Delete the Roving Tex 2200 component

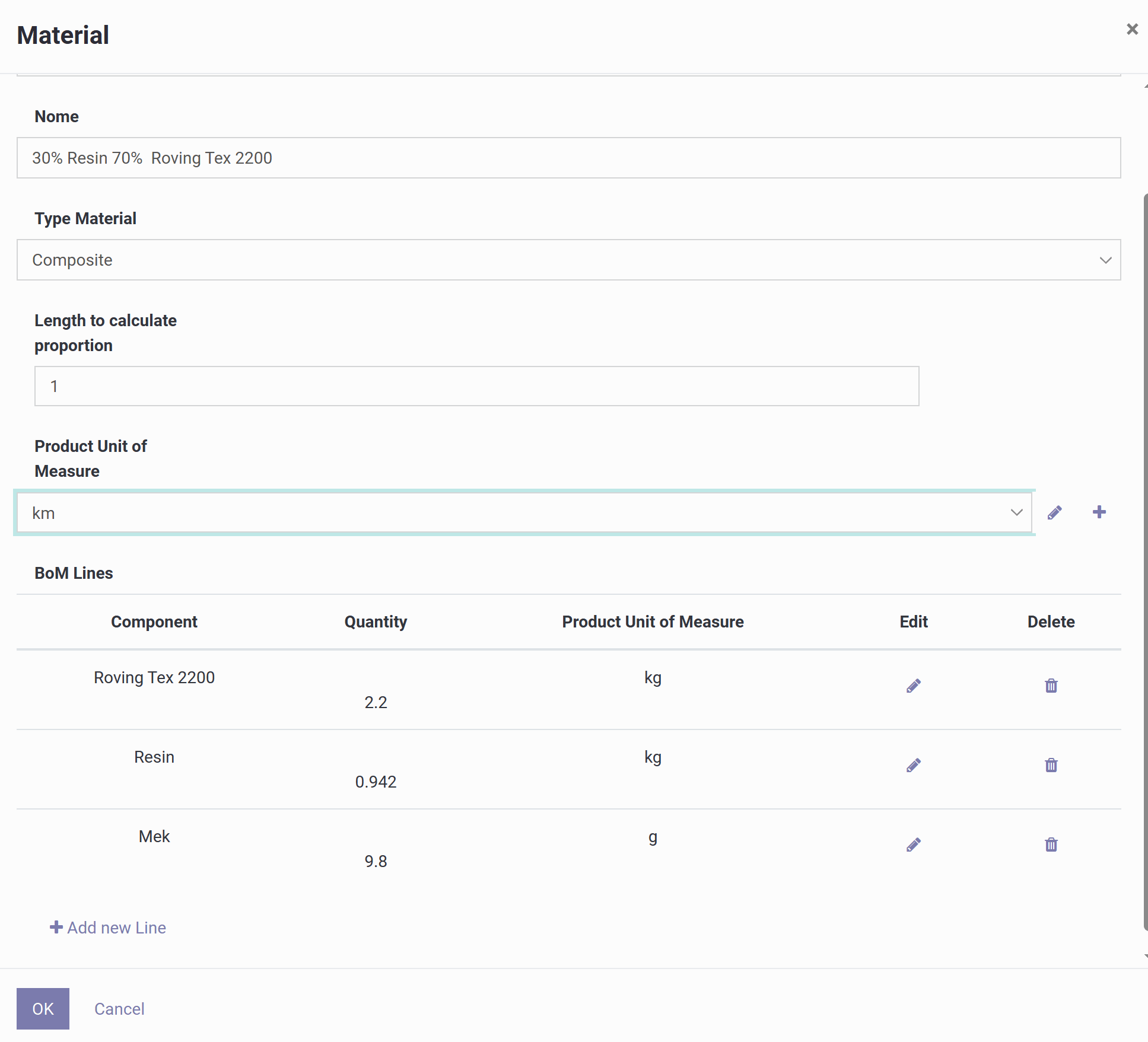pyautogui.click(x=1051, y=686)
